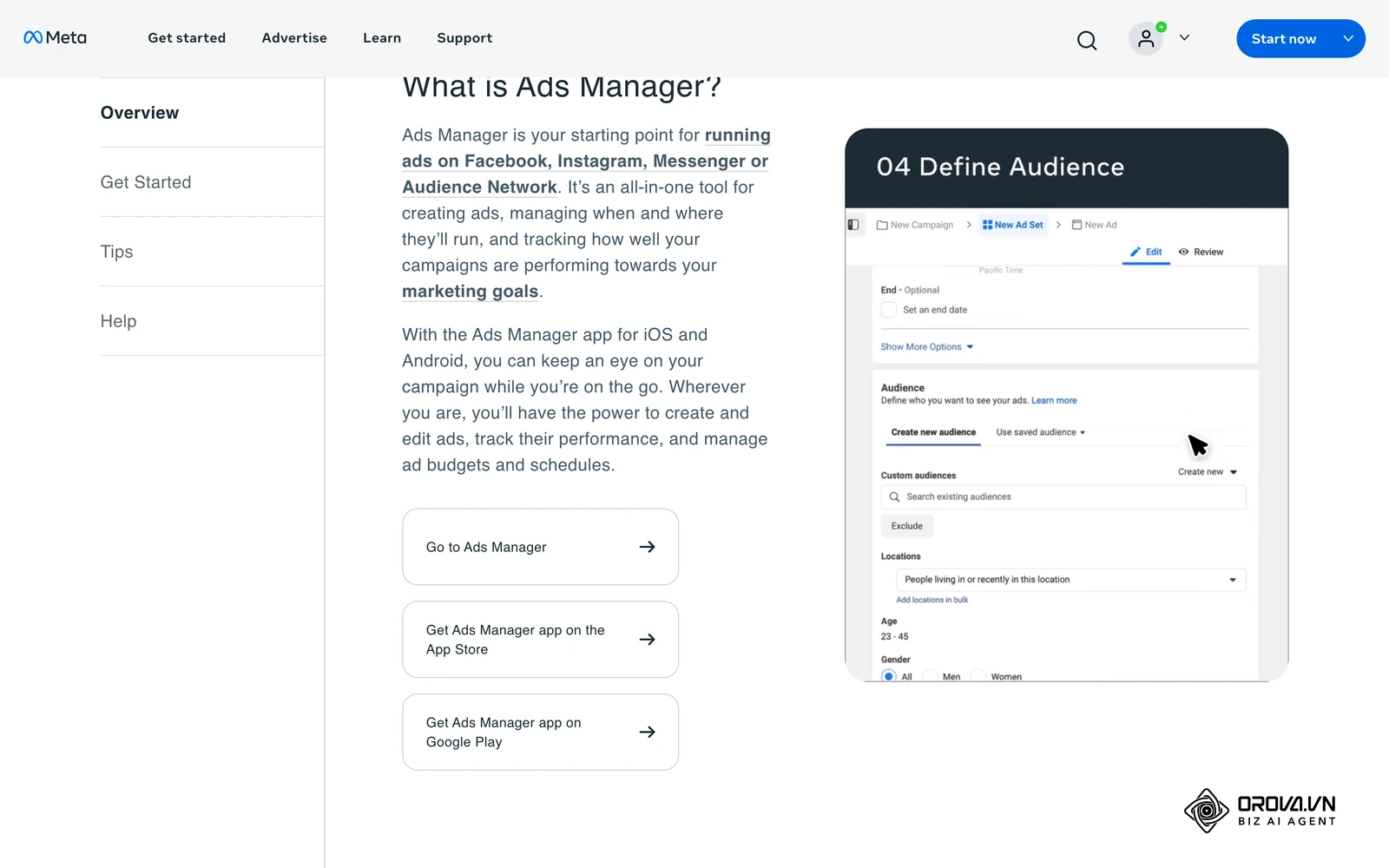Click the sidebar panel icon beside New Campaign

[853, 225]
